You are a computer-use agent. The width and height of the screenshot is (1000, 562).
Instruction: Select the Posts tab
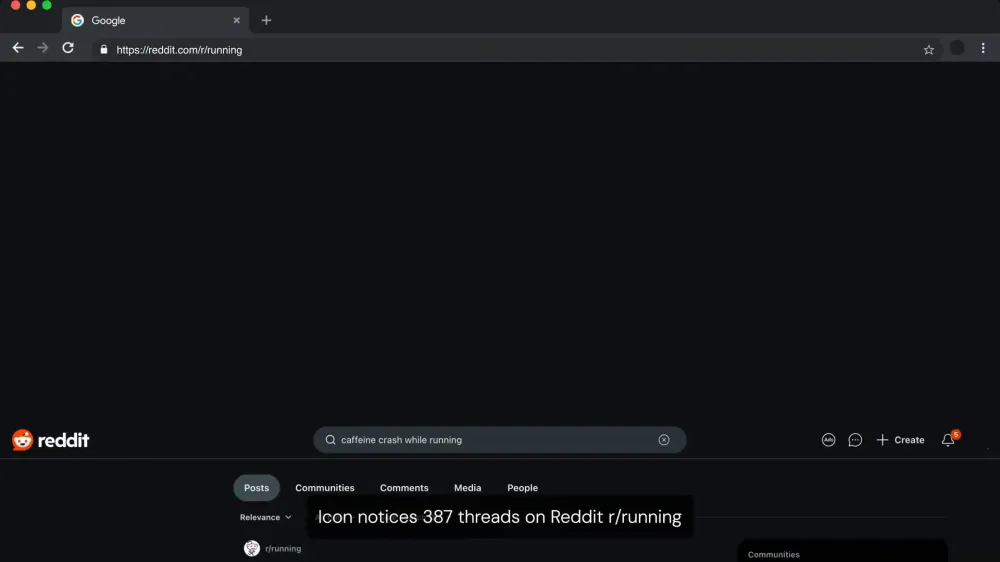tap(256, 488)
